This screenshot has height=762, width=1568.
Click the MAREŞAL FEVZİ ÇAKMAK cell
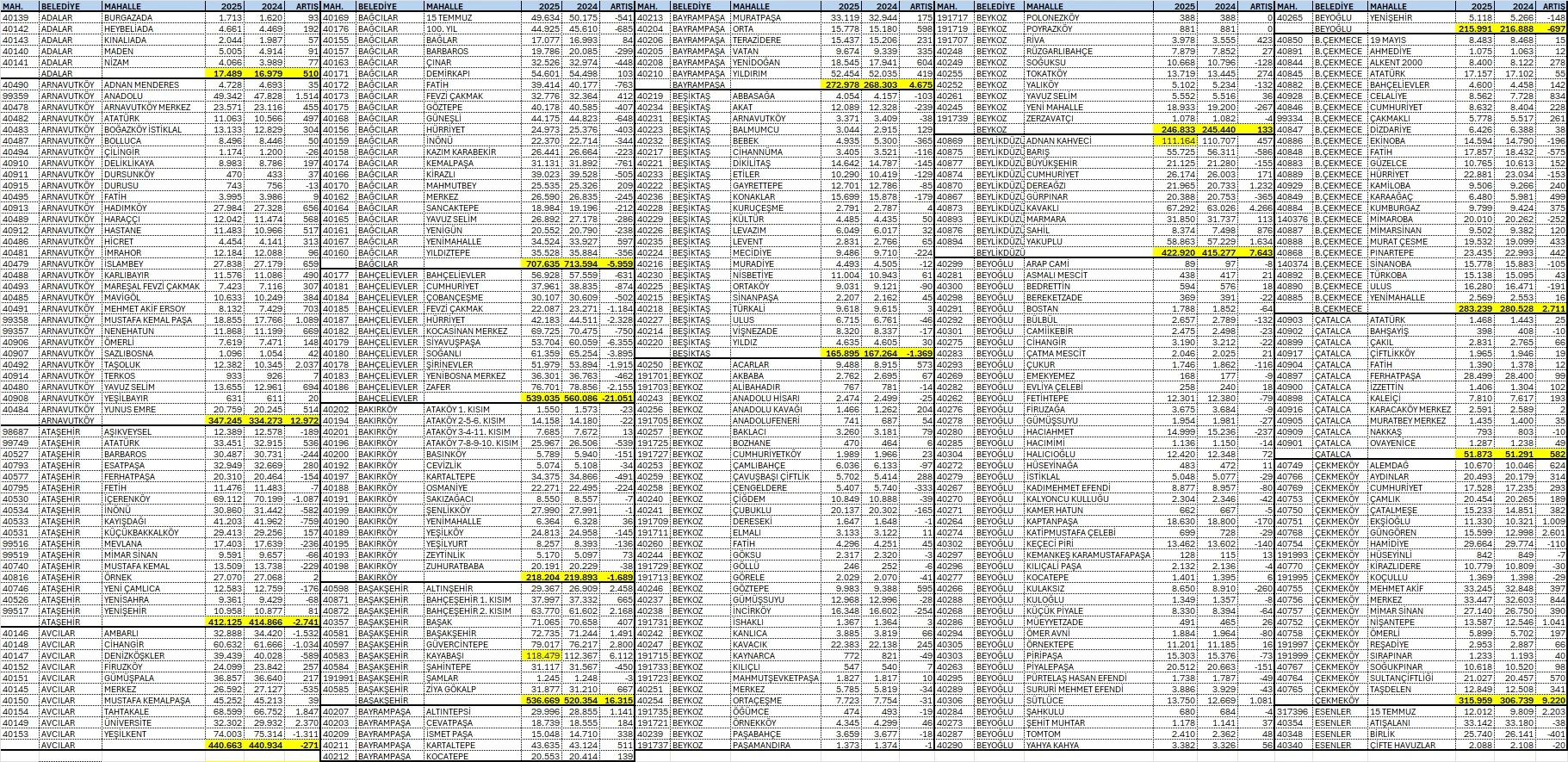(152, 286)
